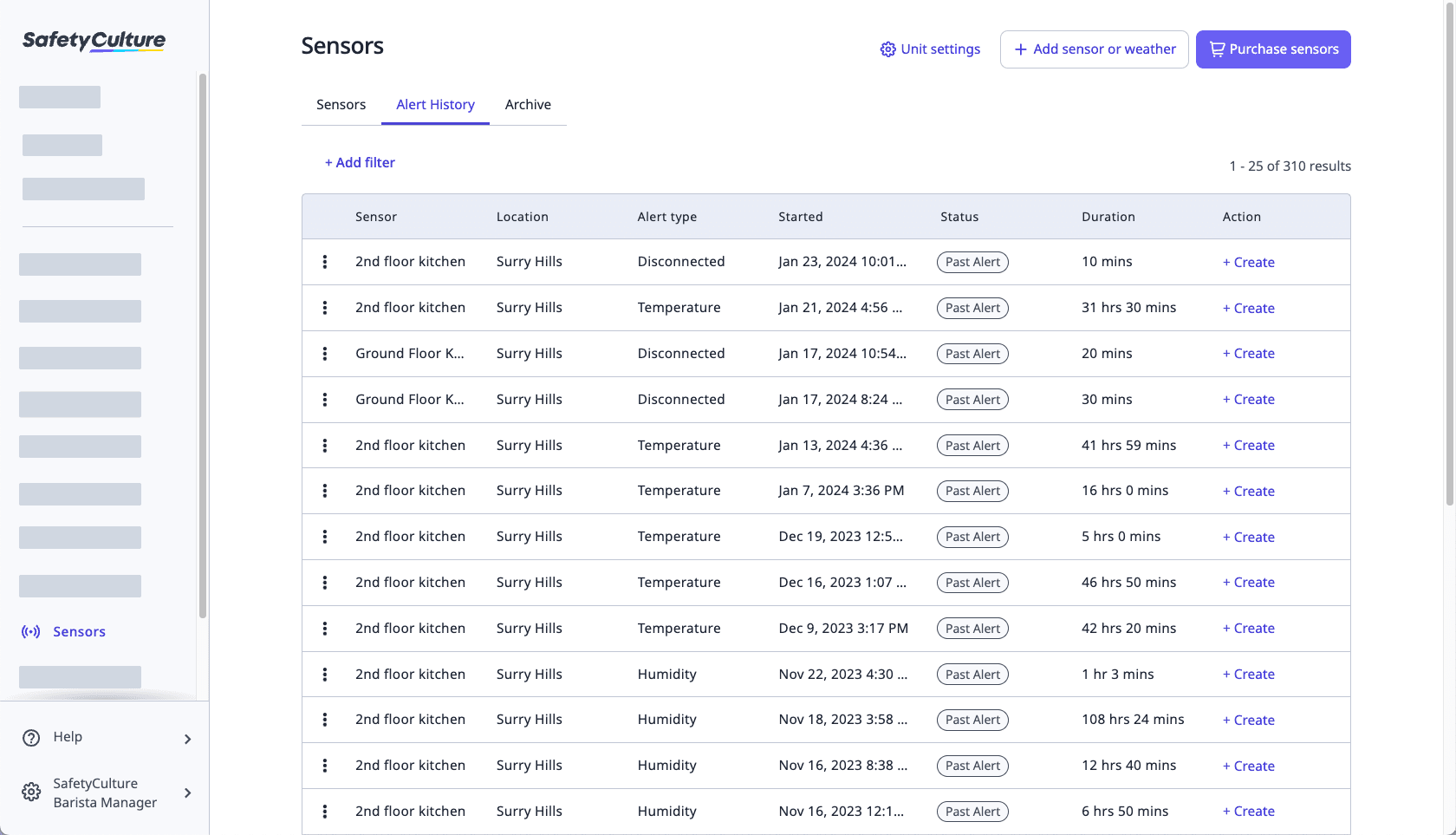1456x835 pixels.
Task: Click the plus icon in Add sensor or weather
Action: click(1020, 49)
